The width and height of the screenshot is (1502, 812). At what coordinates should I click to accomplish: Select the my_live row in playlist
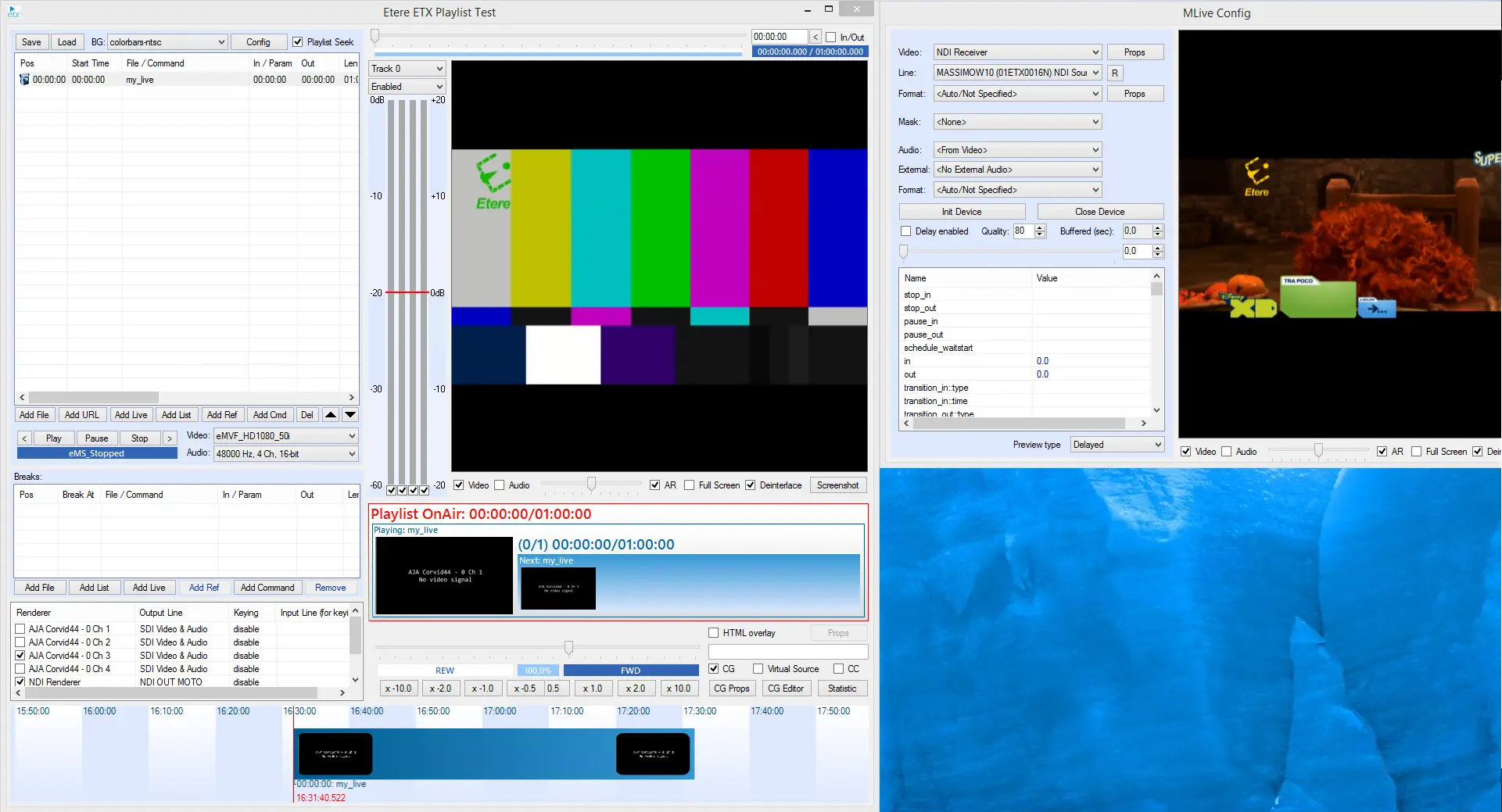point(141,80)
